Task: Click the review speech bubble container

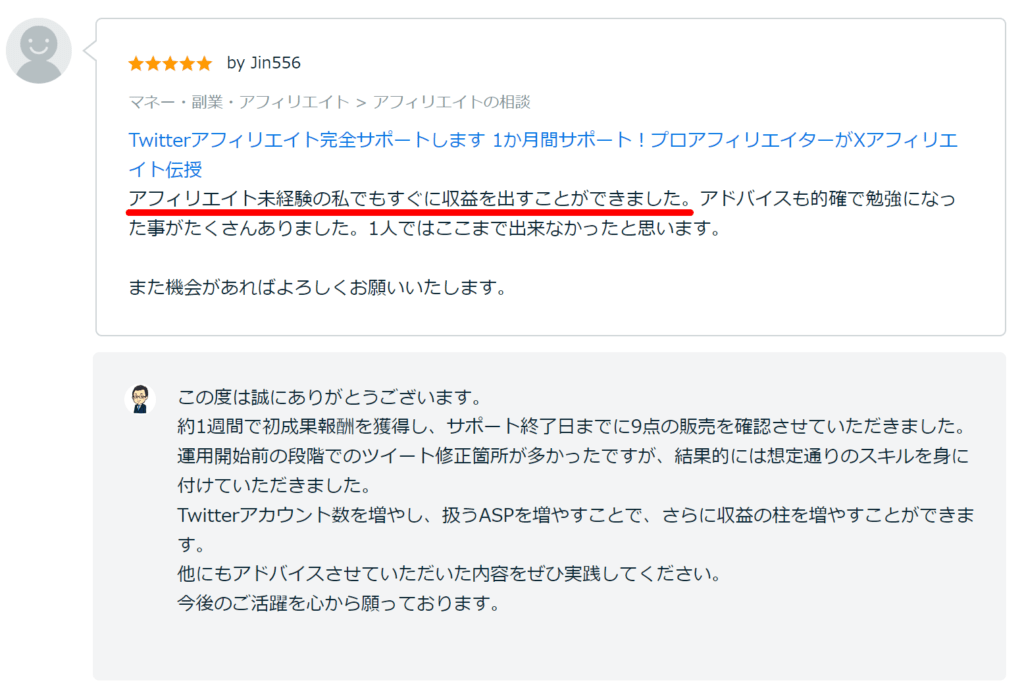Action: click(550, 175)
